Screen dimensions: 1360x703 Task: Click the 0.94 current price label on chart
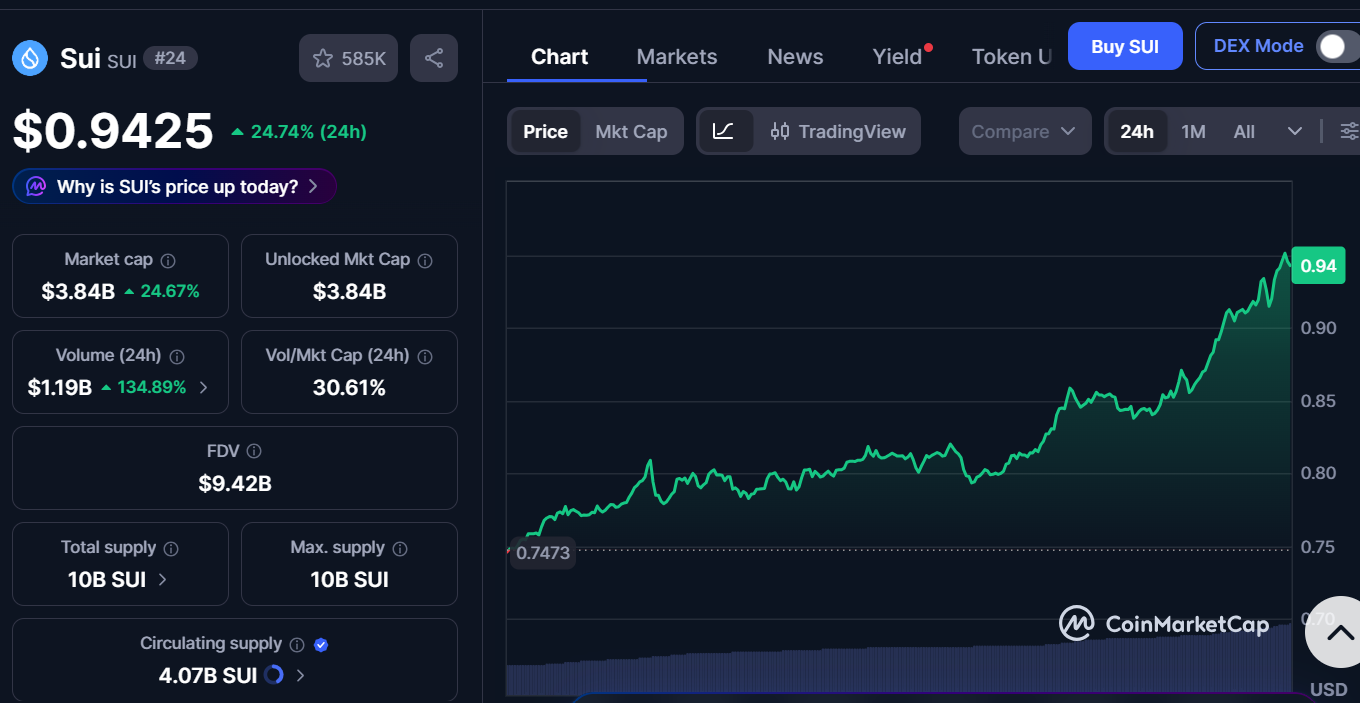[1318, 265]
